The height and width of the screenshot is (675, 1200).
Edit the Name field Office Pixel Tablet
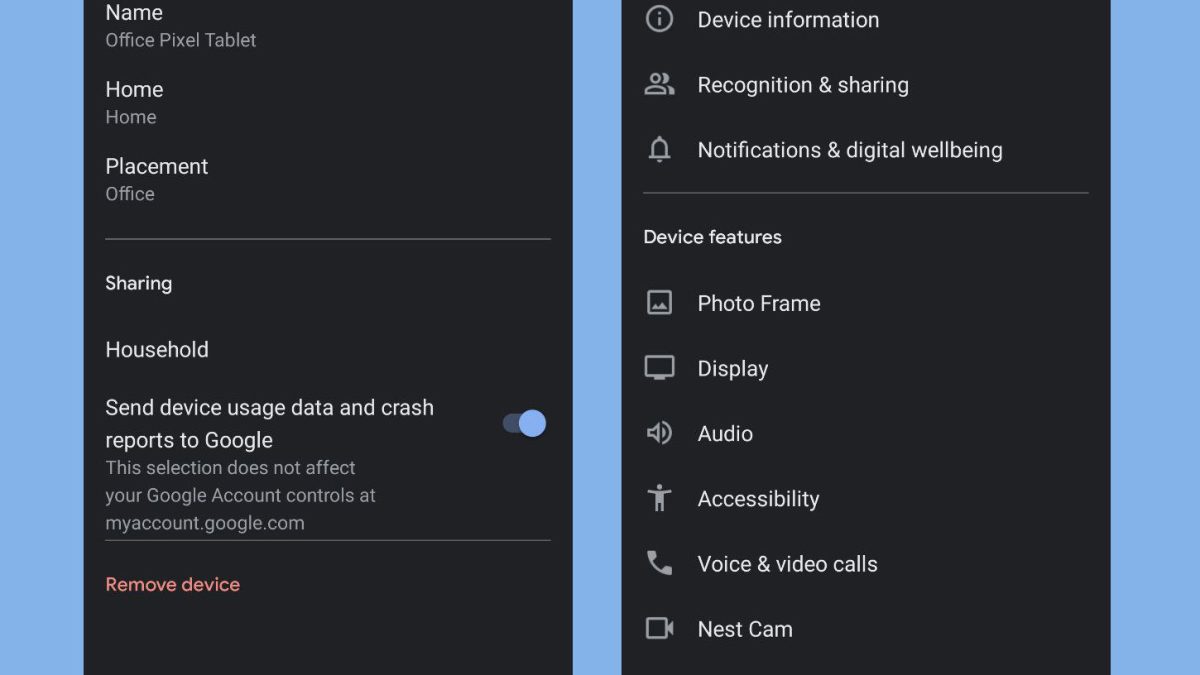[181, 26]
